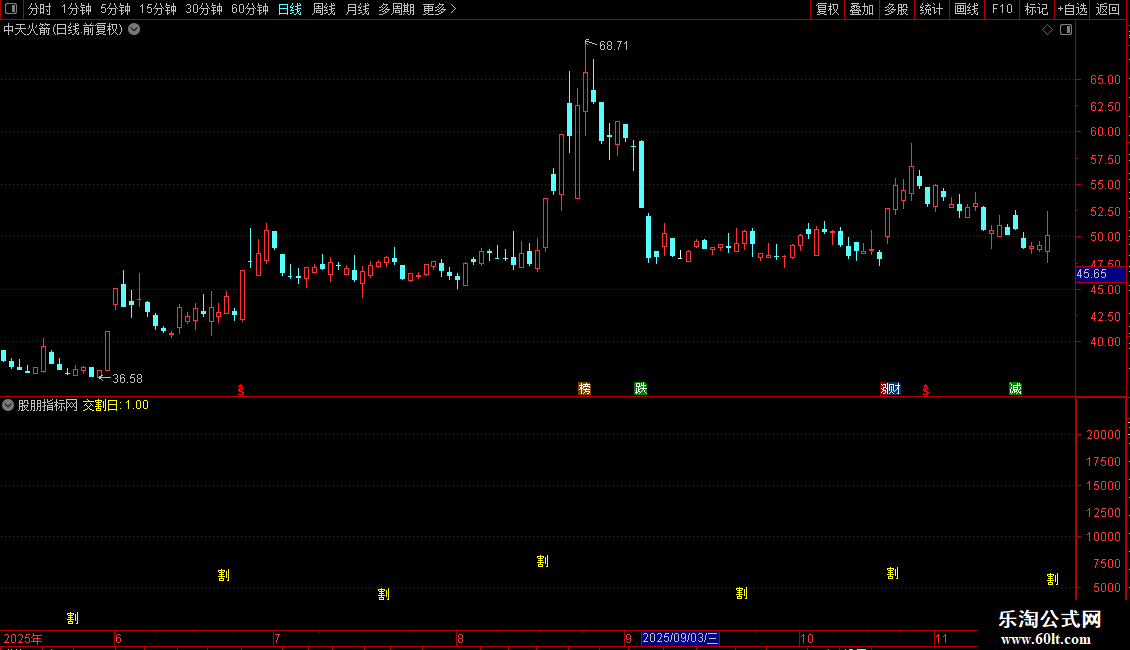Click the first 割 marker near May
The height and width of the screenshot is (650, 1130).
73,618
